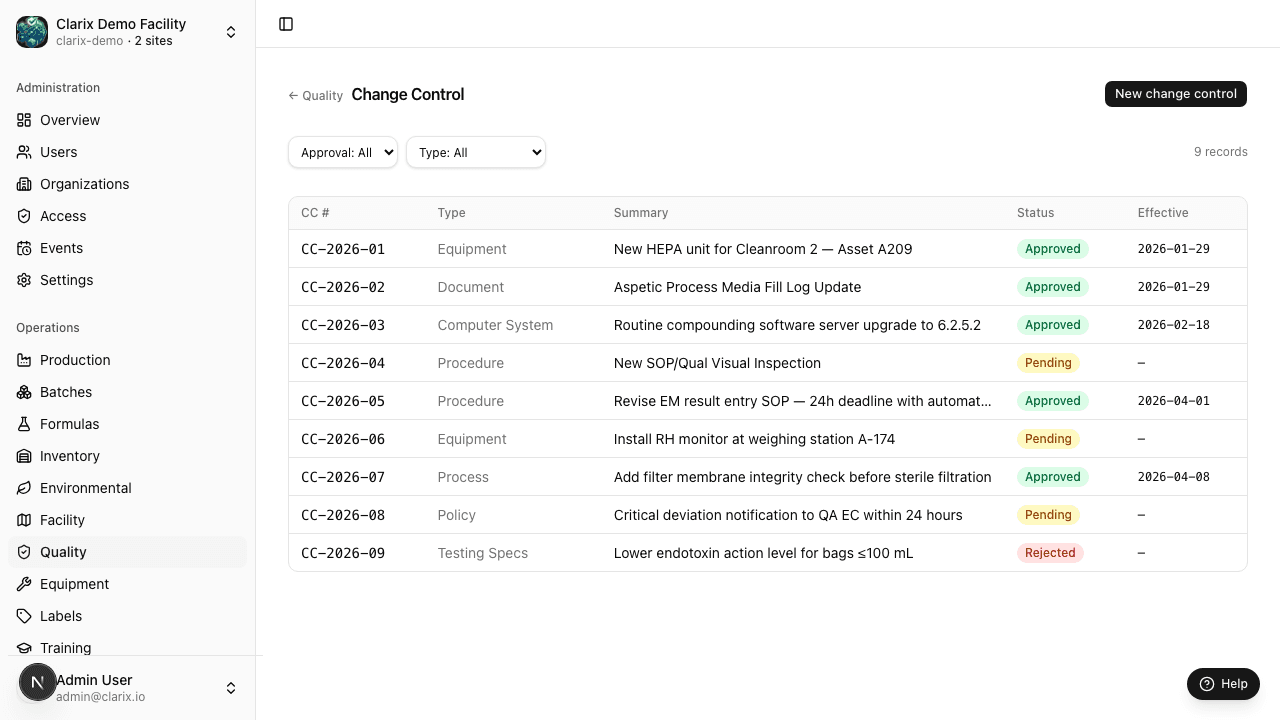The width and height of the screenshot is (1280, 720).
Task: Open the Environmental leaf icon
Action: (24, 488)
